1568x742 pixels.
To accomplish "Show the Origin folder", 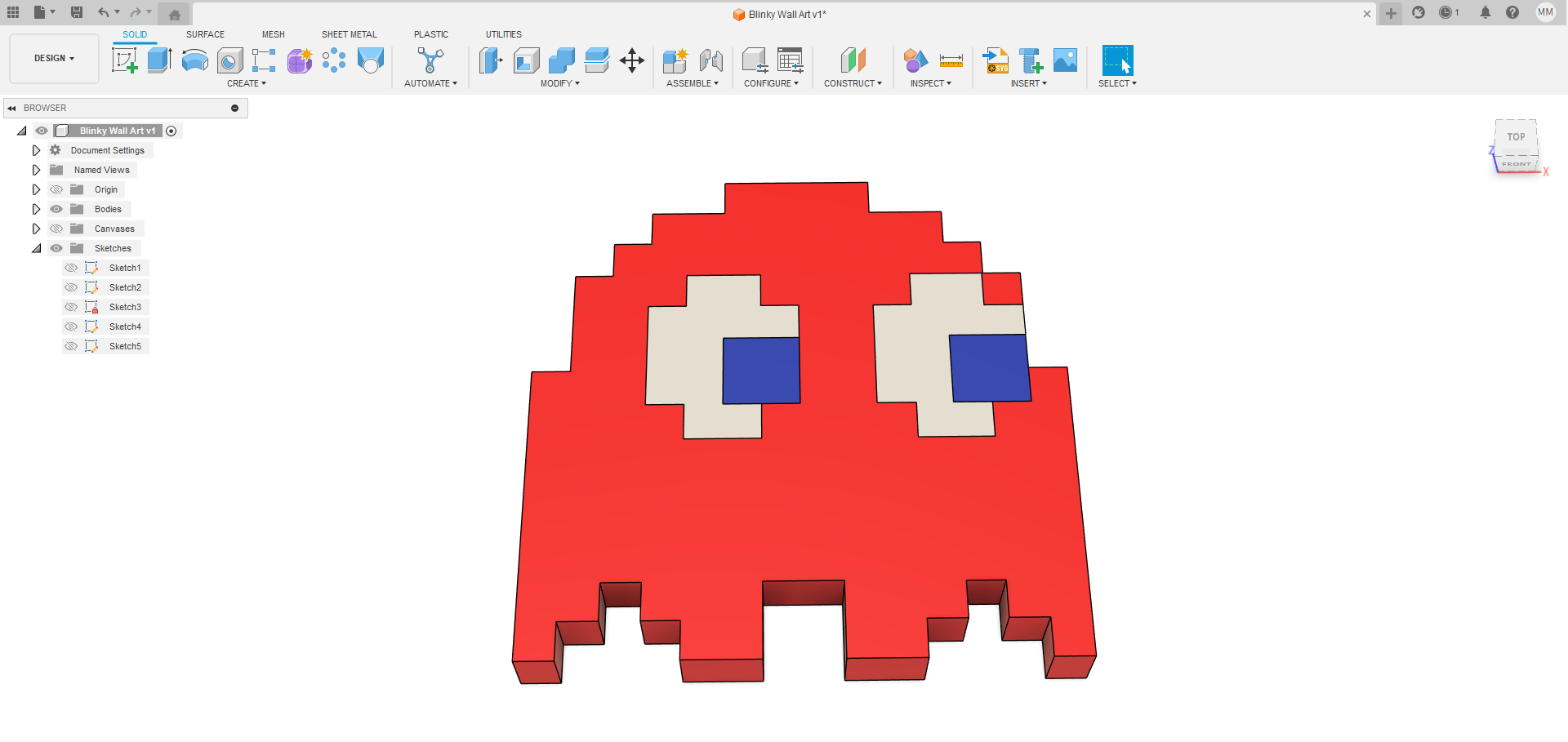I will click(x=56, y=189).
